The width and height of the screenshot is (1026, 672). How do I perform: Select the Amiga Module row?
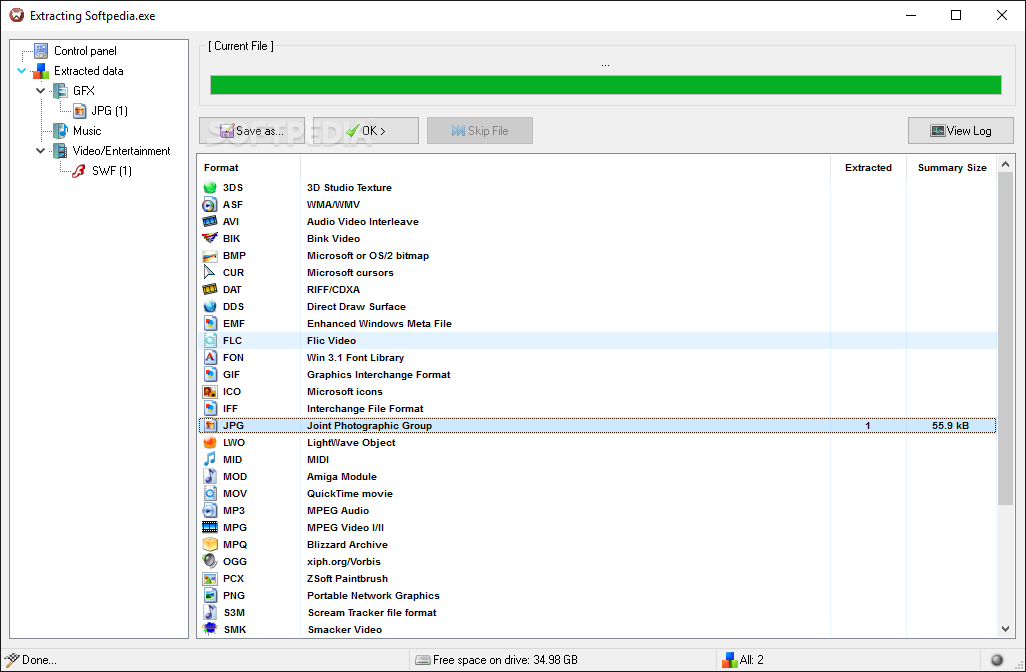[x=597, y=476]
